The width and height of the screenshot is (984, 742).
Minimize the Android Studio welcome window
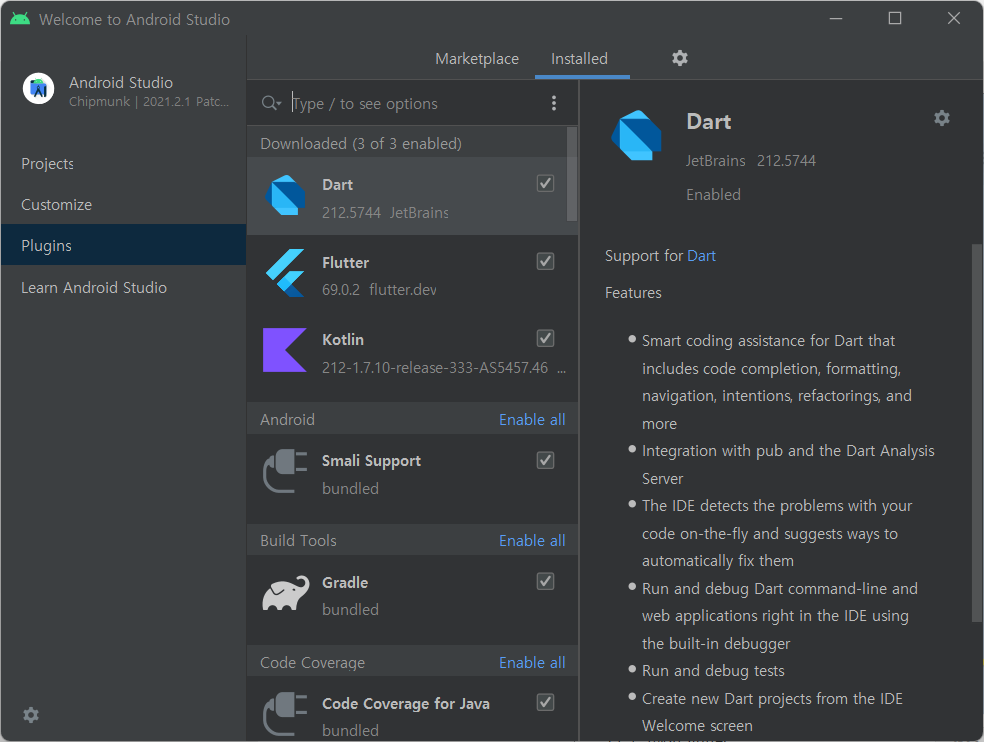(835, 19)
